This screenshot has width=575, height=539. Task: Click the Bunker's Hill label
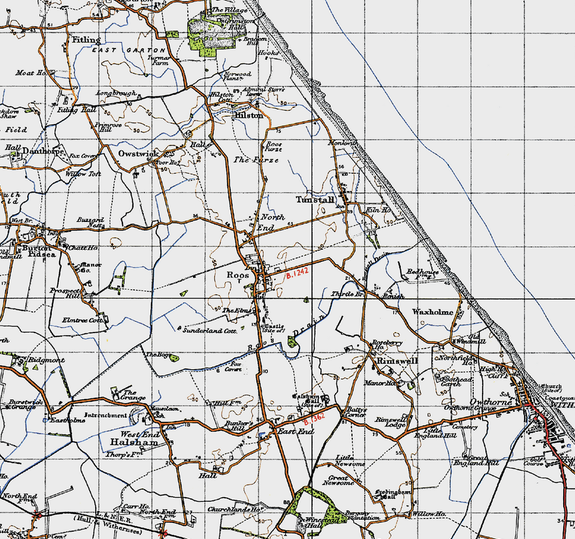[238, 425]
